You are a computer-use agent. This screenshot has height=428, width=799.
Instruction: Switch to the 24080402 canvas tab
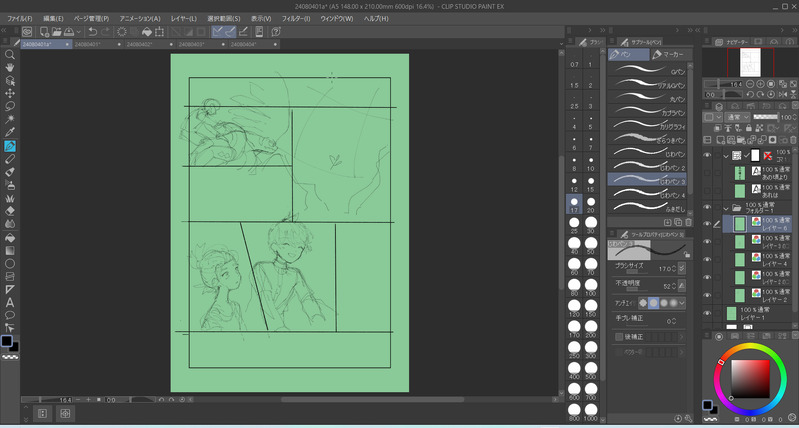pos(148,44)
